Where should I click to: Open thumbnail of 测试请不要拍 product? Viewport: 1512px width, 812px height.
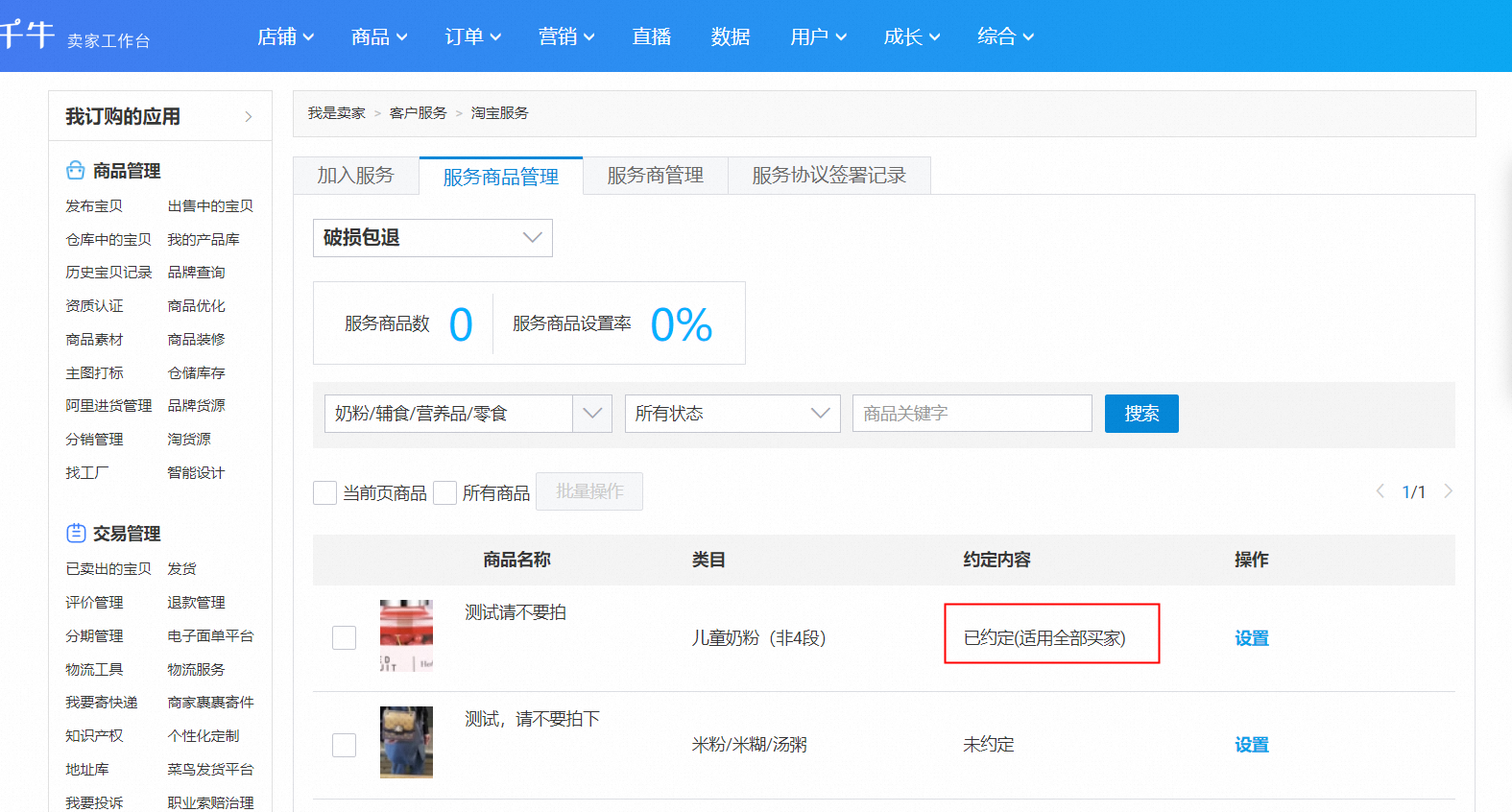tap(406, 635)
